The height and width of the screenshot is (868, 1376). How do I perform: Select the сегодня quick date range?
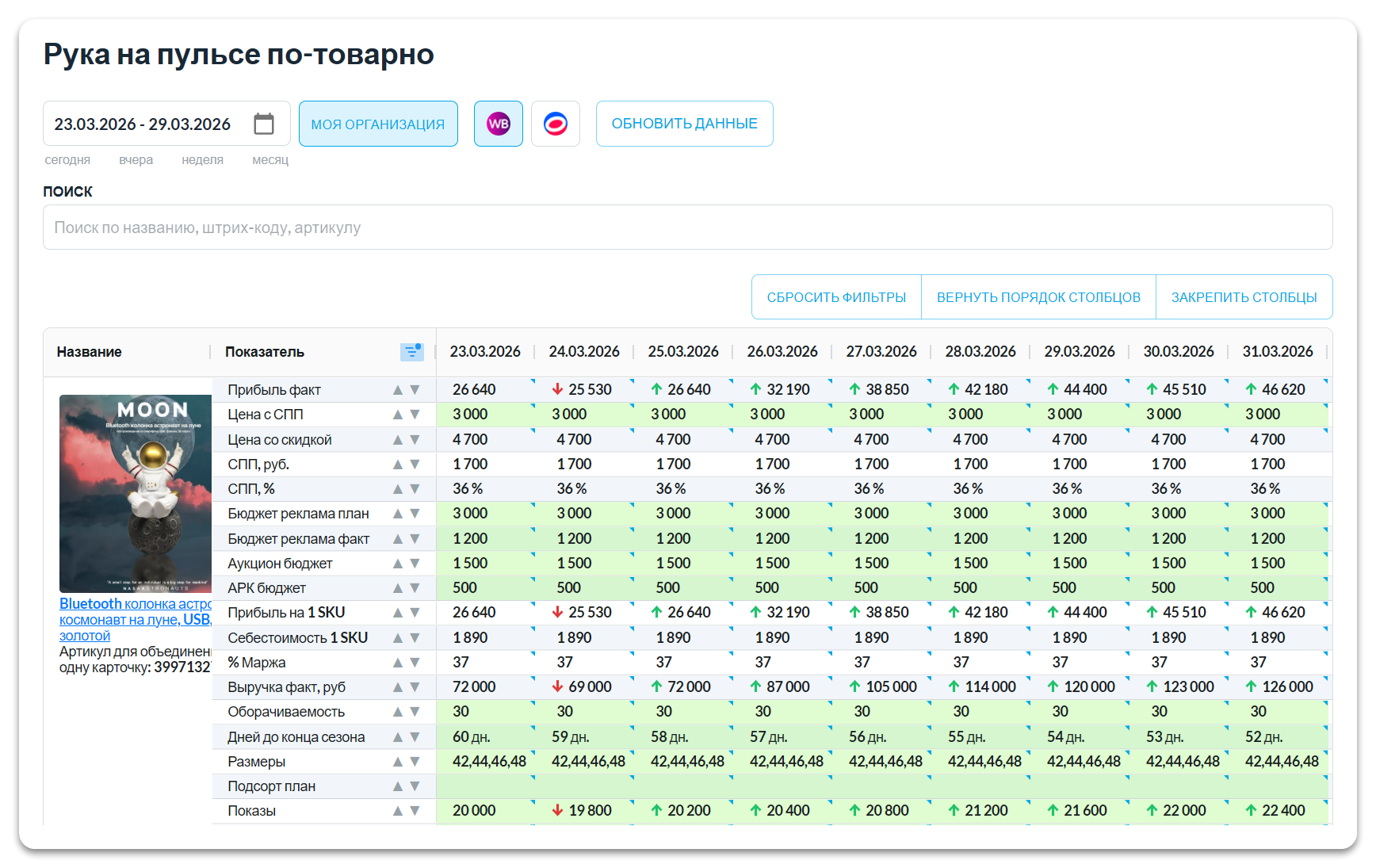click(67, 160)
